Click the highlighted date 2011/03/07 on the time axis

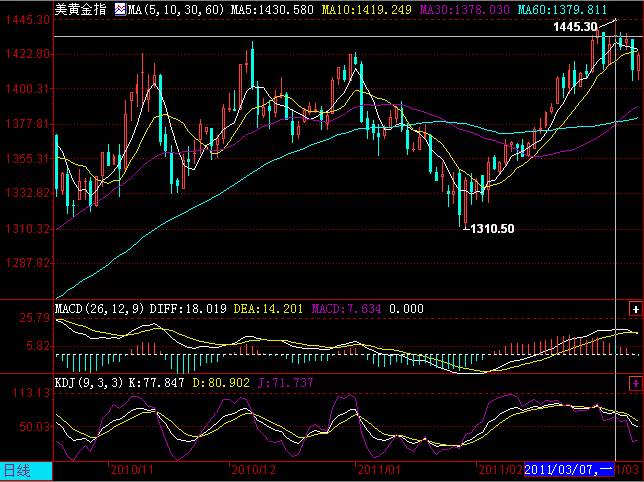pyautogui.click(x=568, y=469)
